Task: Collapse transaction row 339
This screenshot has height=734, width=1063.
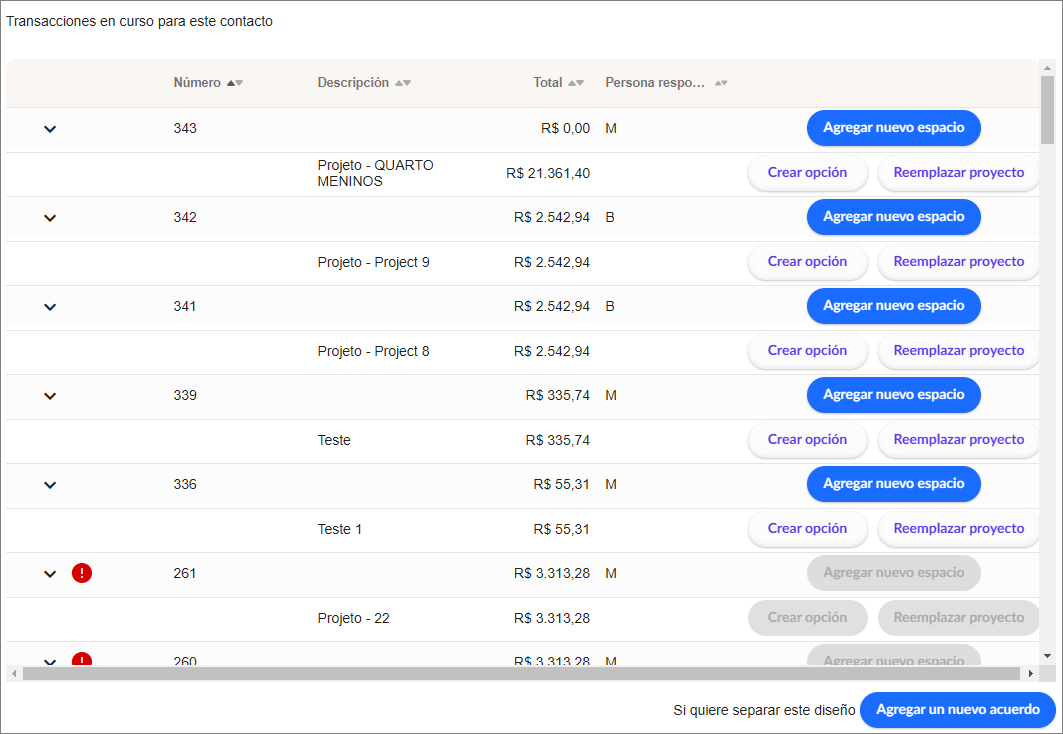Action: [50, 396]
